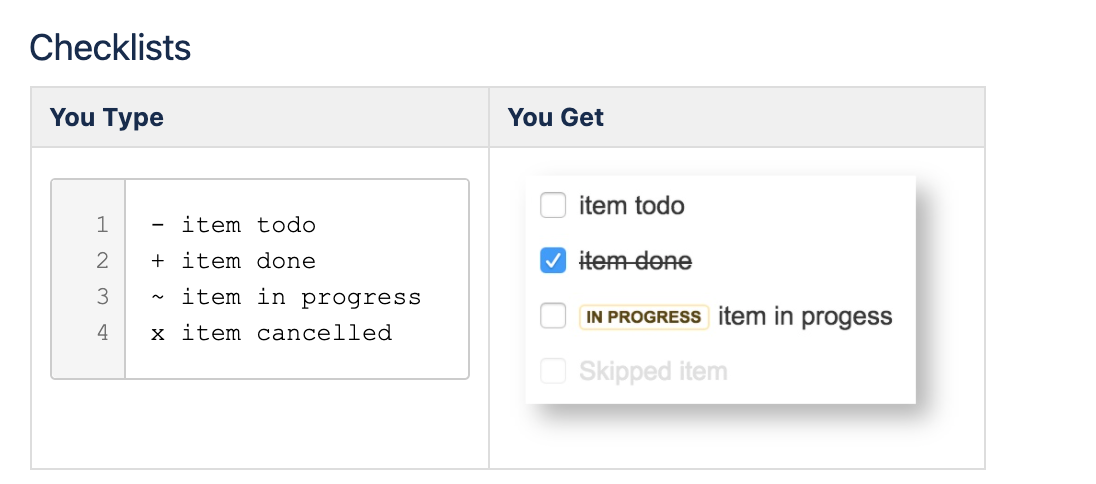Click the "item in progess" preview text
Image resolution: width=1096 pixels, height=484 pixels.
point(805,317)
